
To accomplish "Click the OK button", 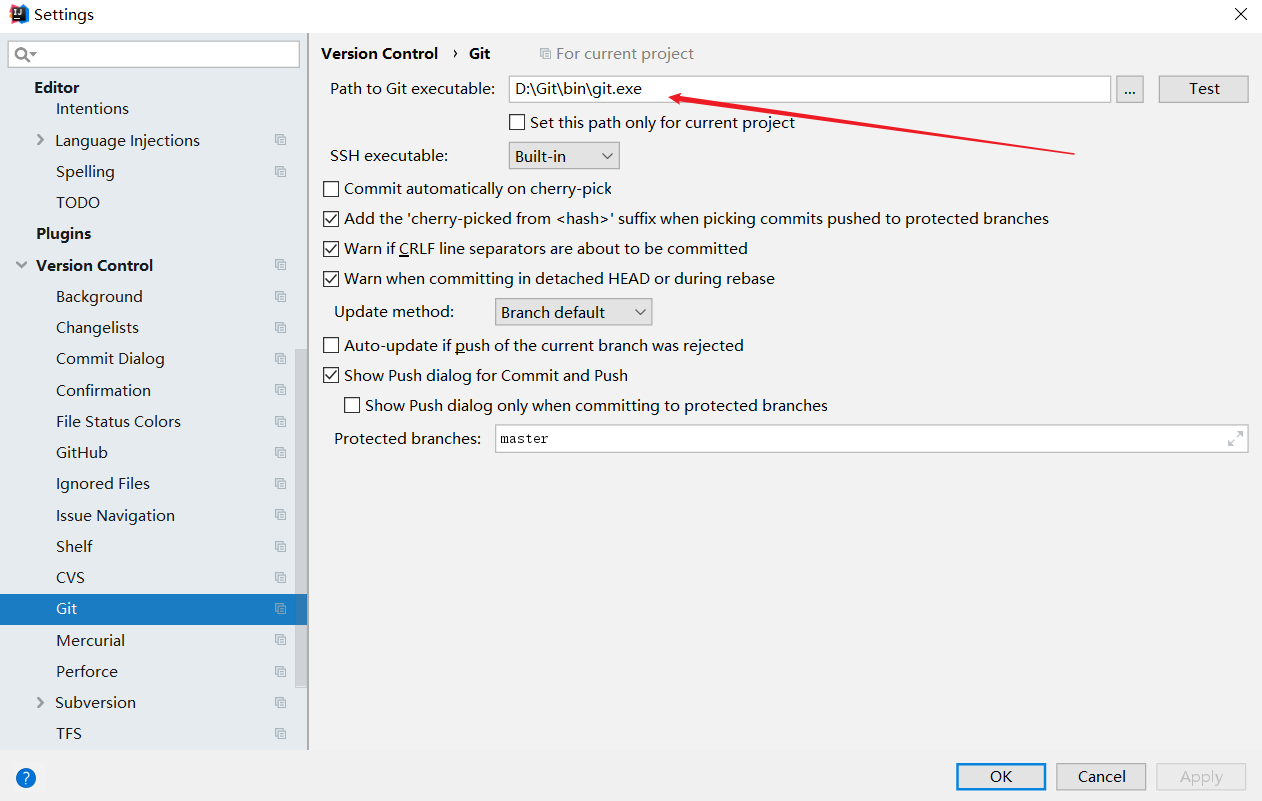I will click(x=1001, y=777).
